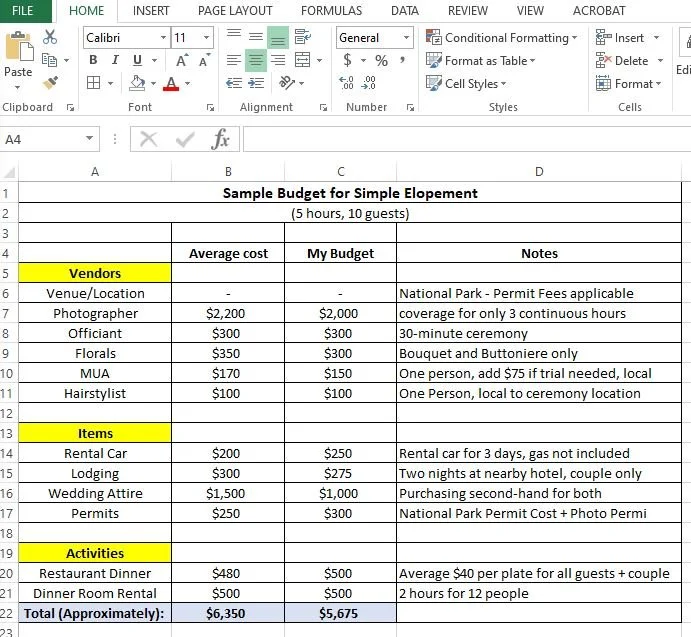The height and width of the screenshot is (637, 691).
Task: Open Alignment dialog launcher
Action: (323, 107)
